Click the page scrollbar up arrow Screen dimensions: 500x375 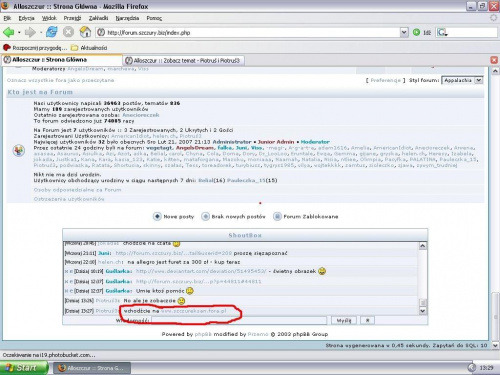(x=495, y=71)
